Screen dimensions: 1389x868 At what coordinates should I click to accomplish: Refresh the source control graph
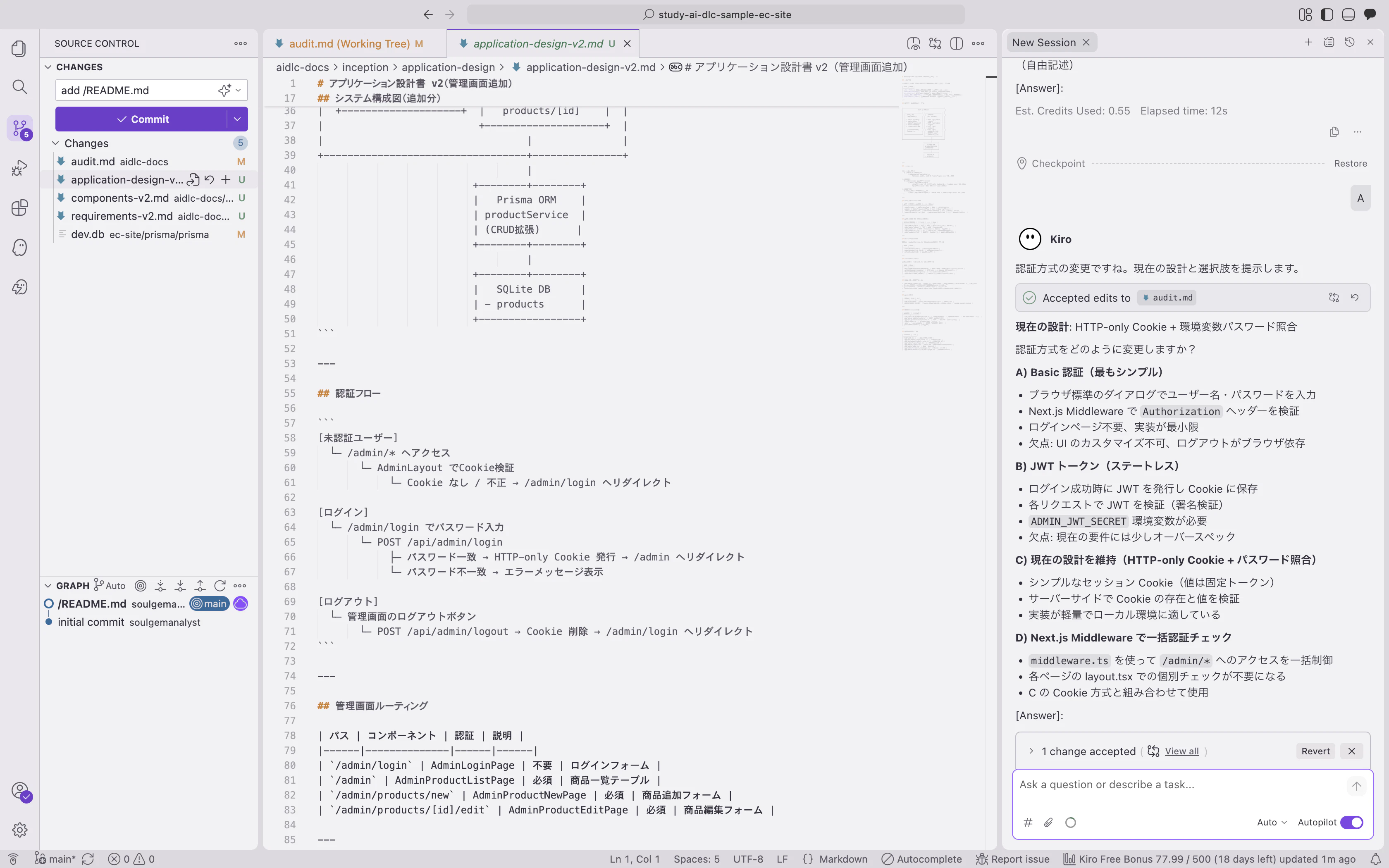tap(220, 586)
